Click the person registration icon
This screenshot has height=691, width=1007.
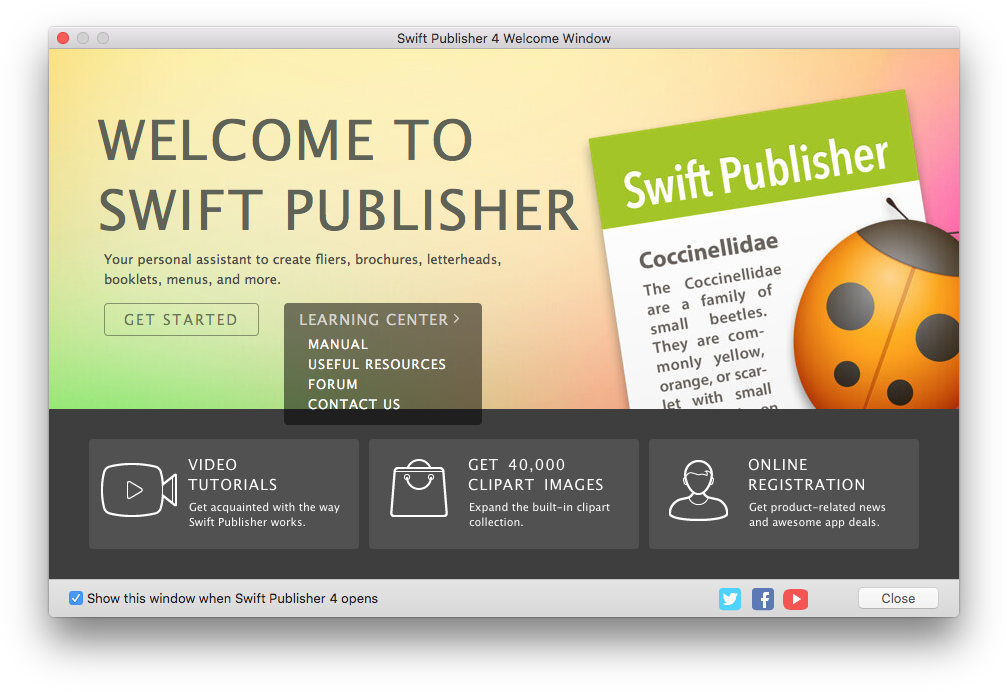pos(698,490)
